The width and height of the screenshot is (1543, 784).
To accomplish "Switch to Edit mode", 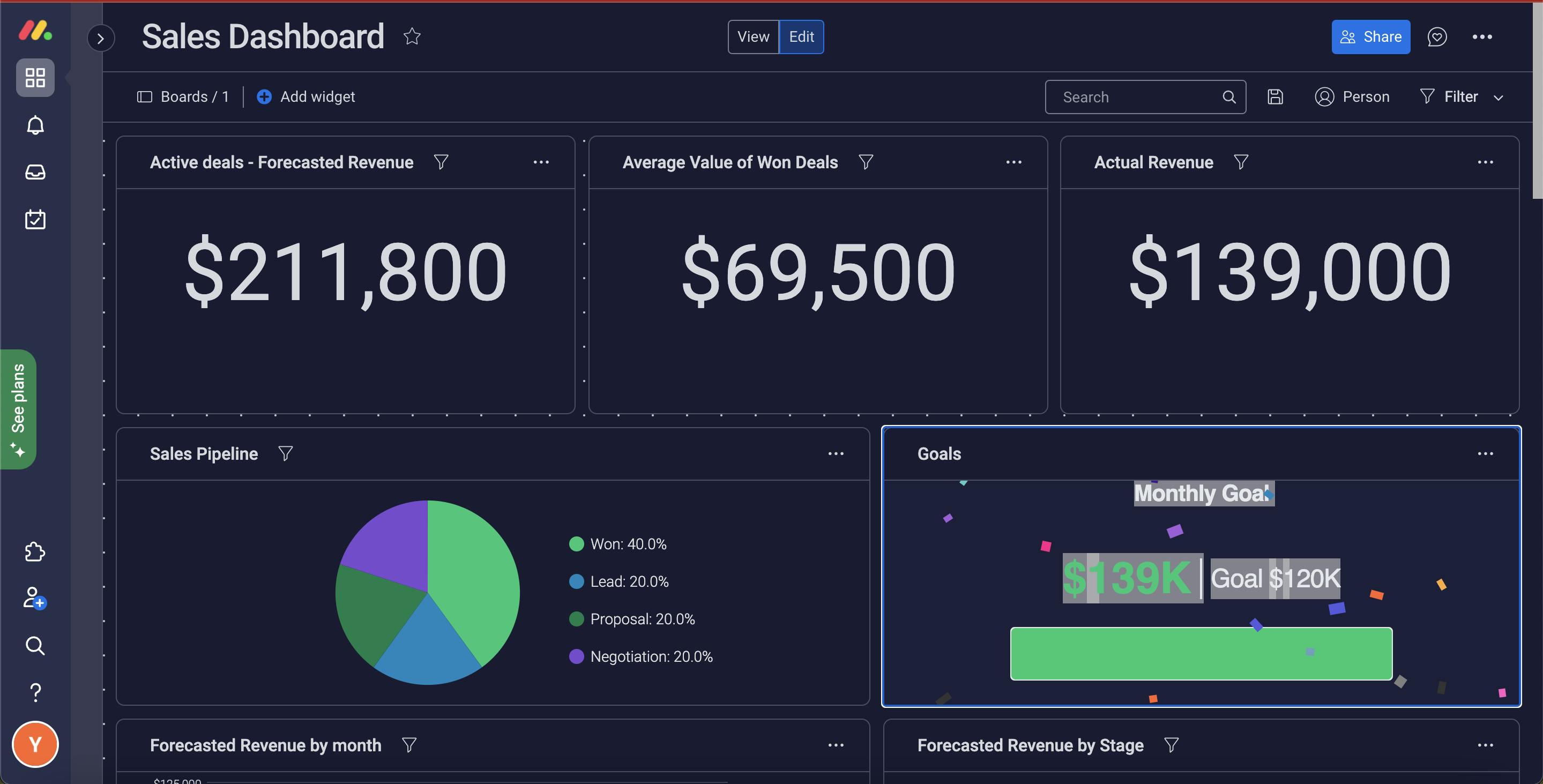I will (801, 37).
